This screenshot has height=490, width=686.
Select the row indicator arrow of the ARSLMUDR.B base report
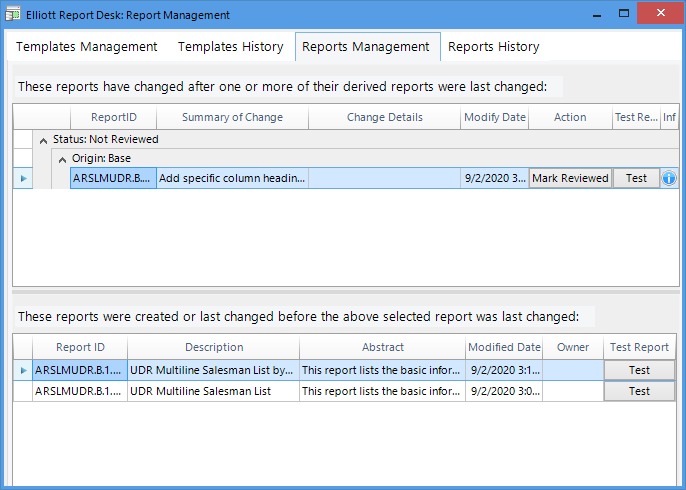23,178
